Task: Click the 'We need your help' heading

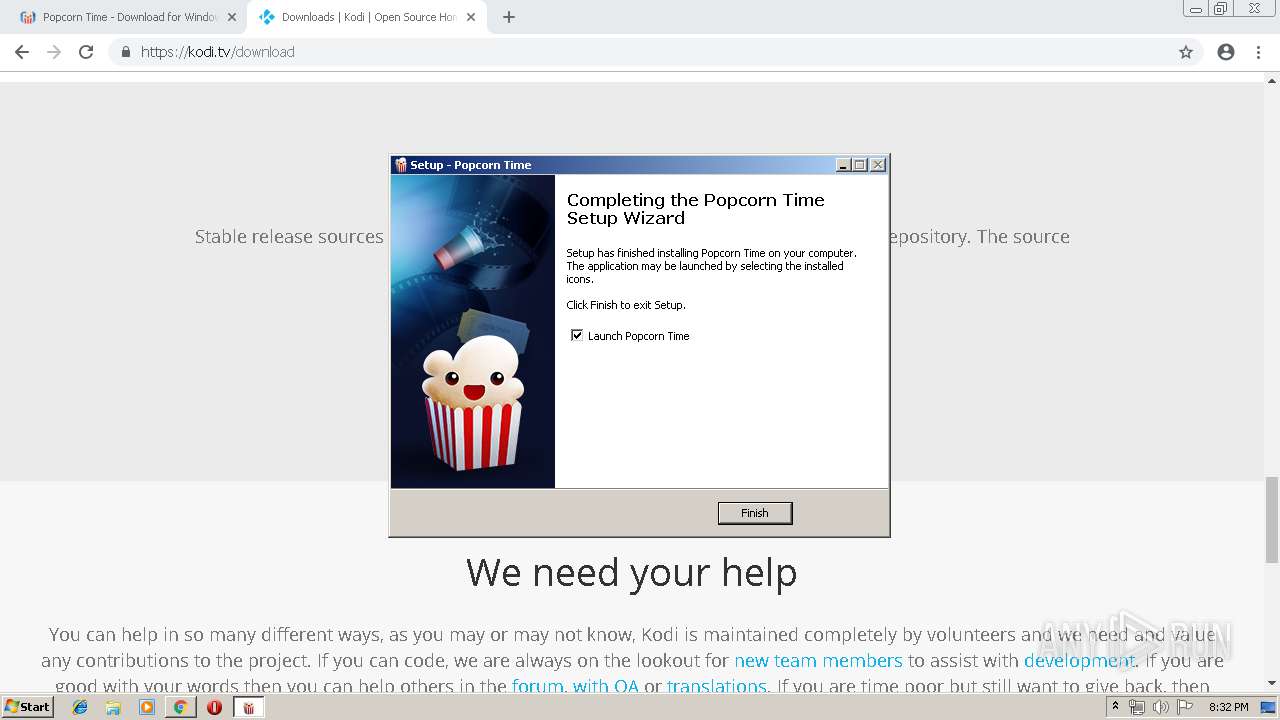Action: [x=631, y=573]
